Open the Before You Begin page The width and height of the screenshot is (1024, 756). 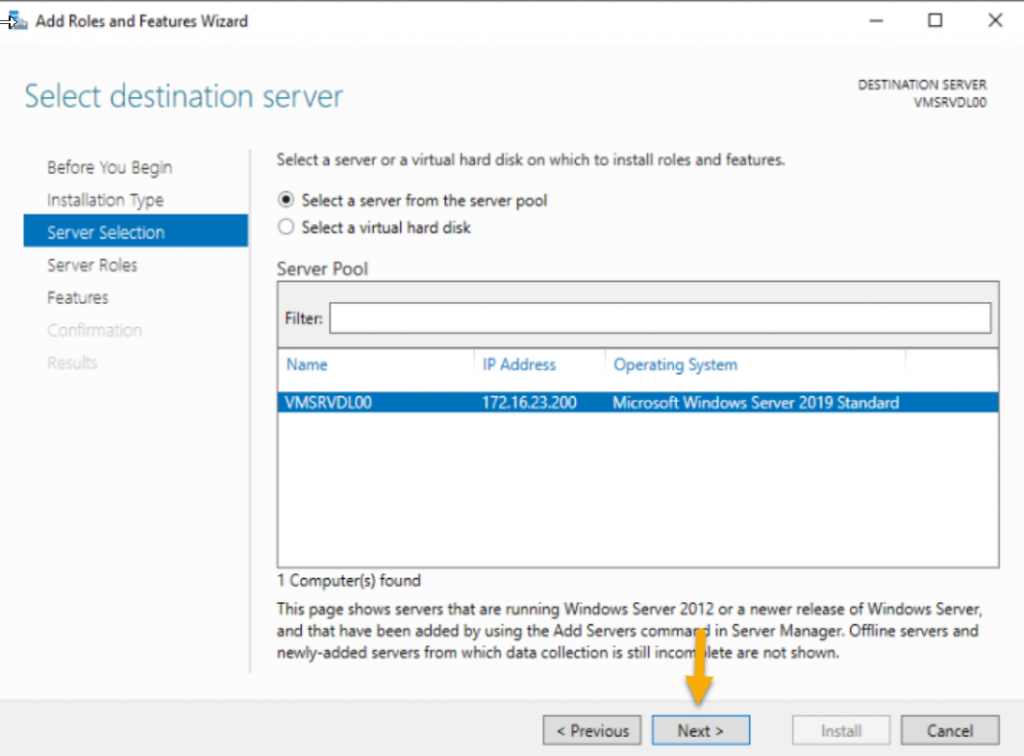pos(109,167)
